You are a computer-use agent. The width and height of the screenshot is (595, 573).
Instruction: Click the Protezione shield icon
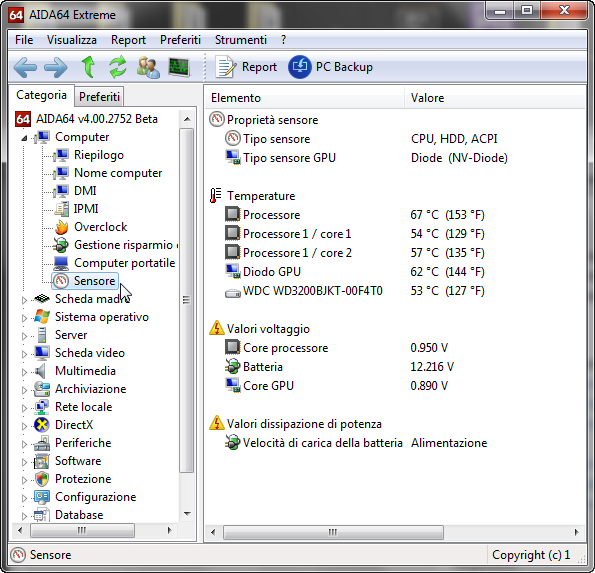(41, 479)
